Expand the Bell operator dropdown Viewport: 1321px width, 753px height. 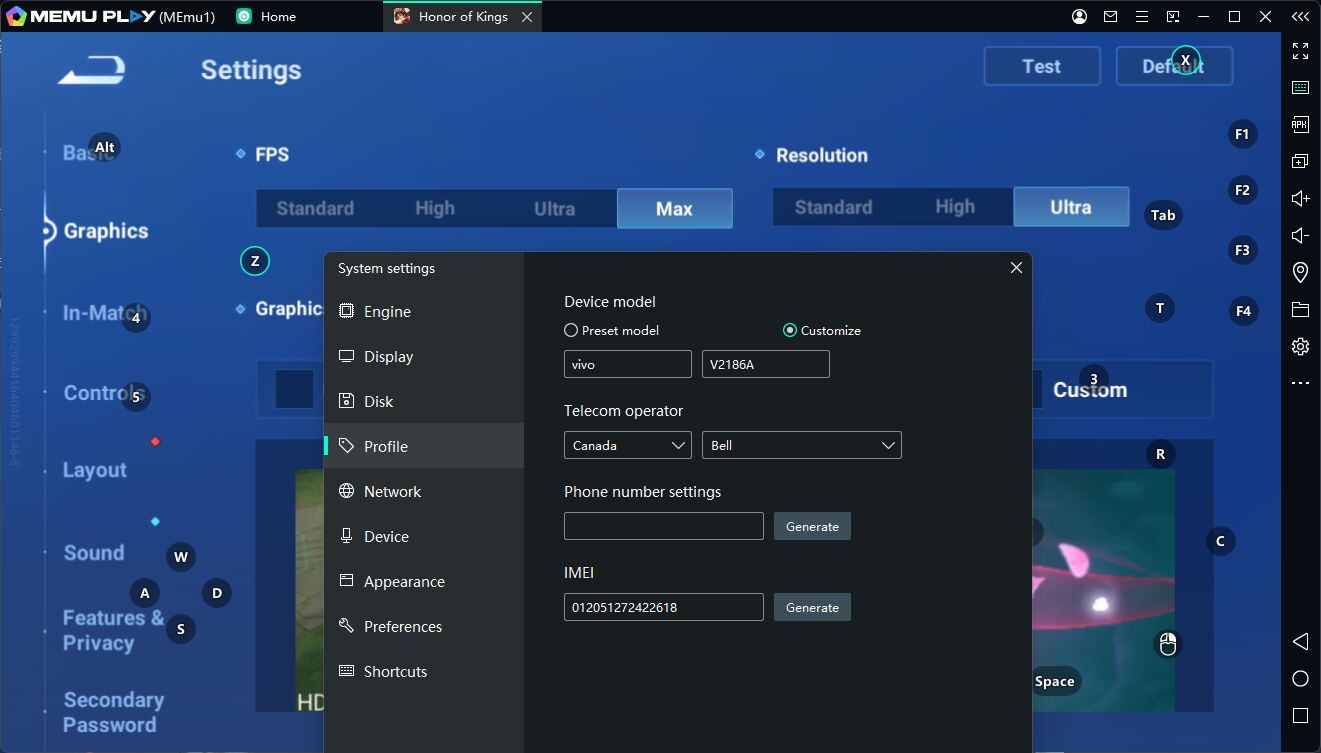click(x=801, y=445)
